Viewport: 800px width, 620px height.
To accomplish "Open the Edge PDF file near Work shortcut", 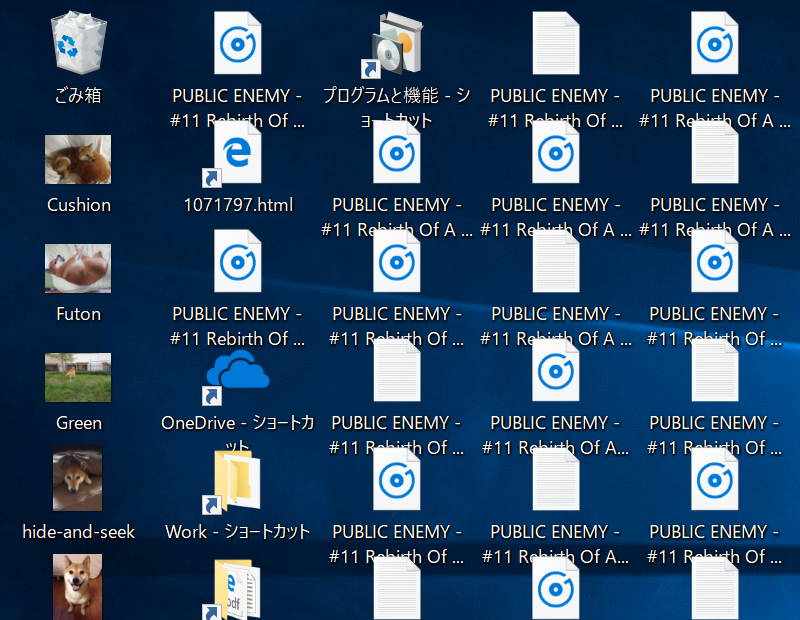I will (237, 595).
